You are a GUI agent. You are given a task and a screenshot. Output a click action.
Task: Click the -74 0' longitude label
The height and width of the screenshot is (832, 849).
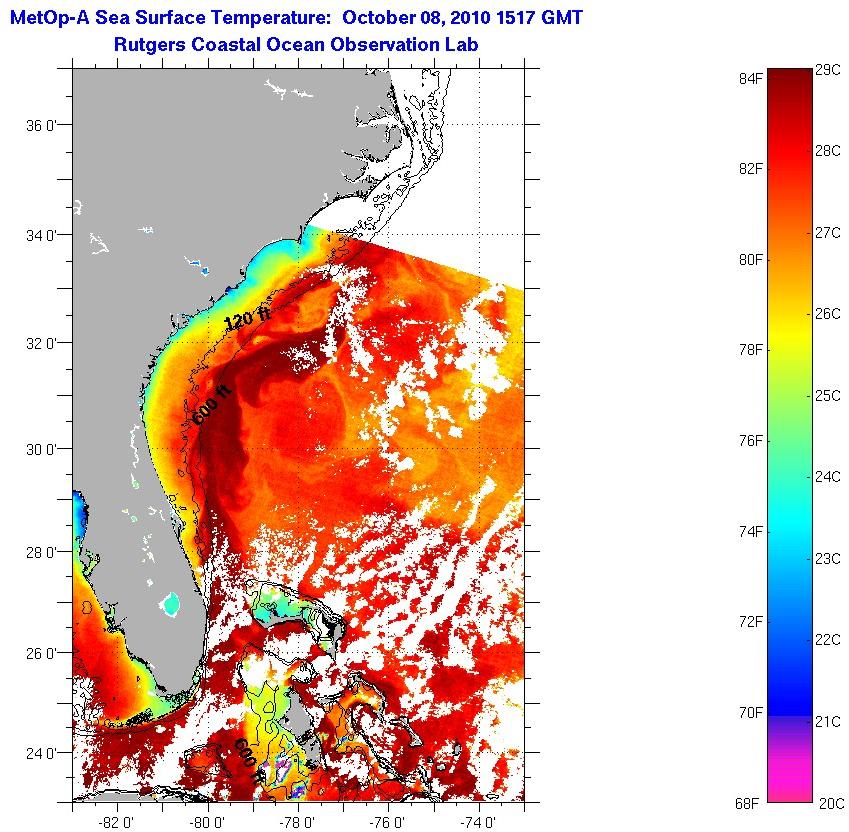tap(478, 822)
